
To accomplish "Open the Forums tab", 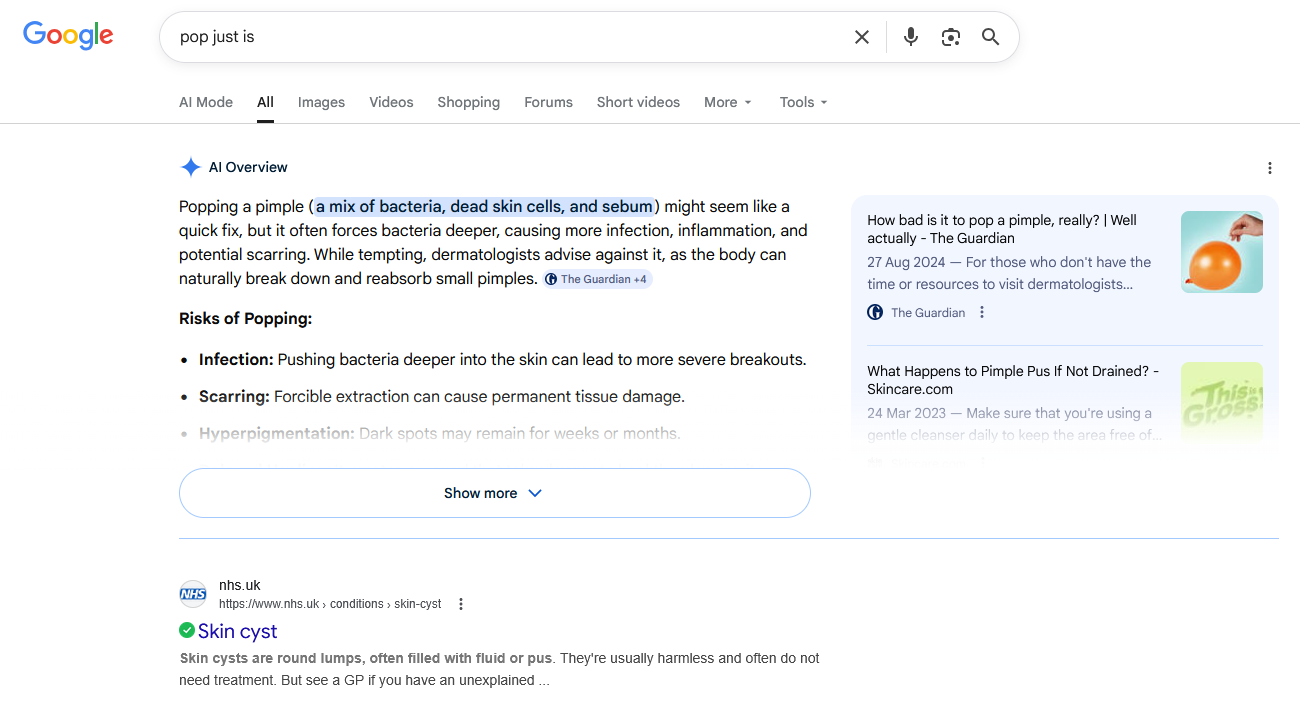I will click(548, 102).
